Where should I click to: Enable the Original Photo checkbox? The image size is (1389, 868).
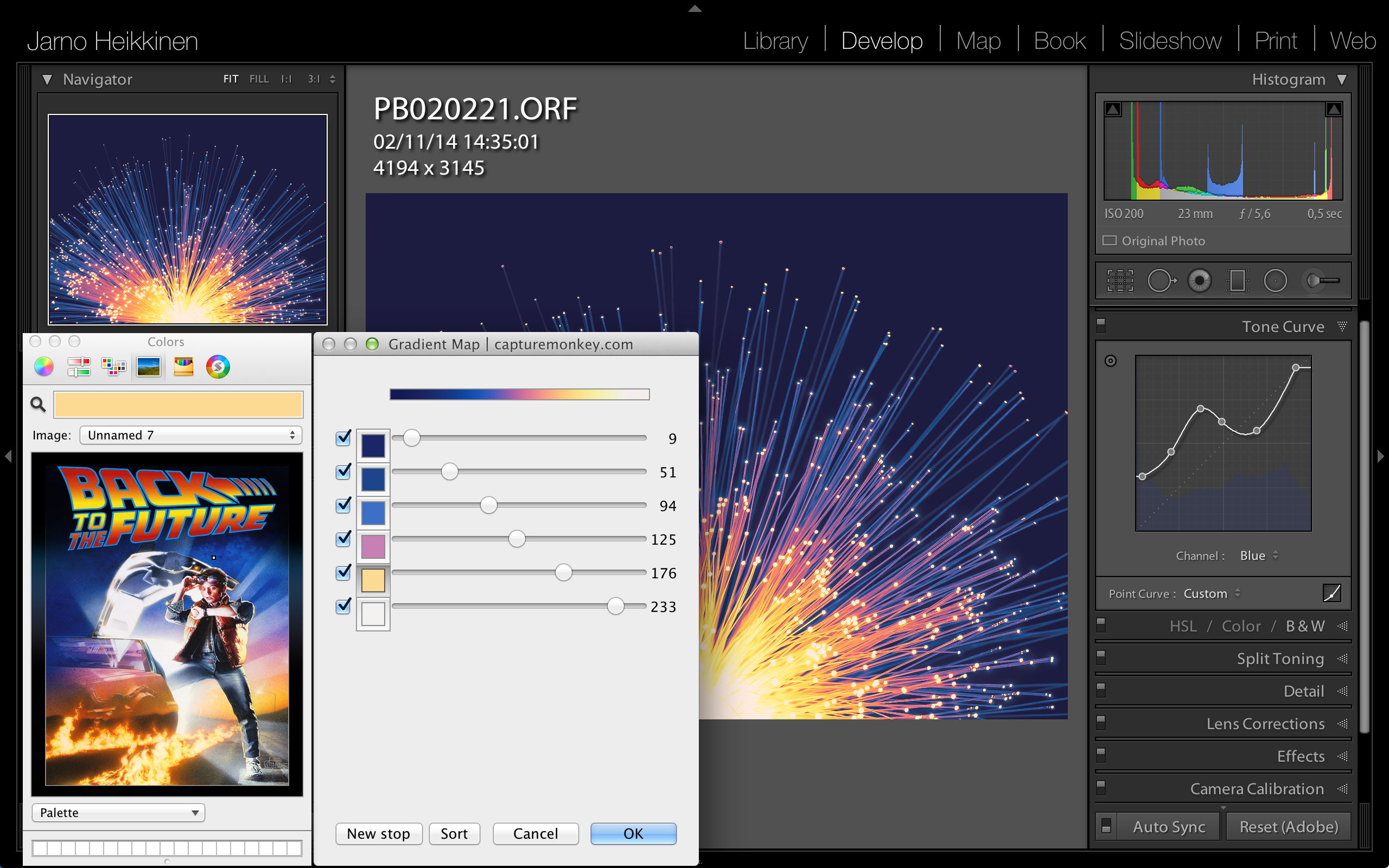point(1110,240)
